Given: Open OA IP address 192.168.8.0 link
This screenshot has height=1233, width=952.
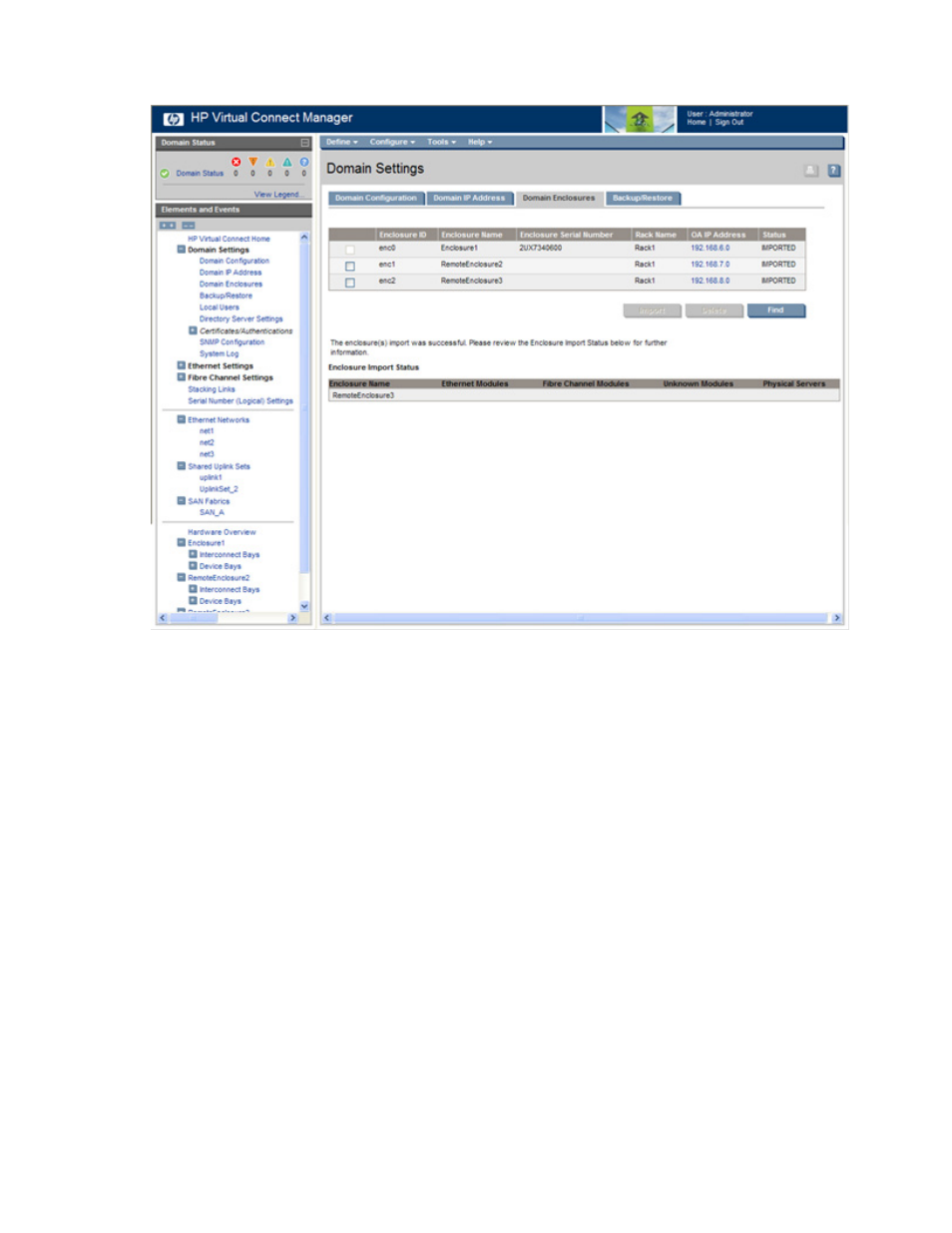Looking at the screenshot, I should [x=711, y=282].
